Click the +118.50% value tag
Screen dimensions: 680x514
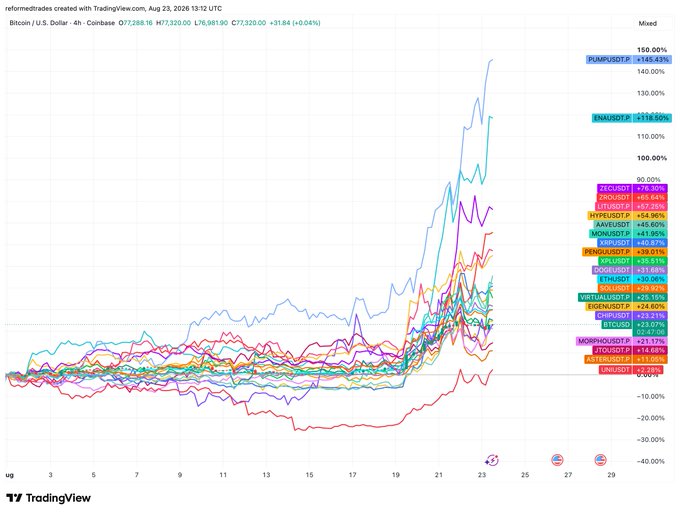pyautogui.click(x=652, y=118)
